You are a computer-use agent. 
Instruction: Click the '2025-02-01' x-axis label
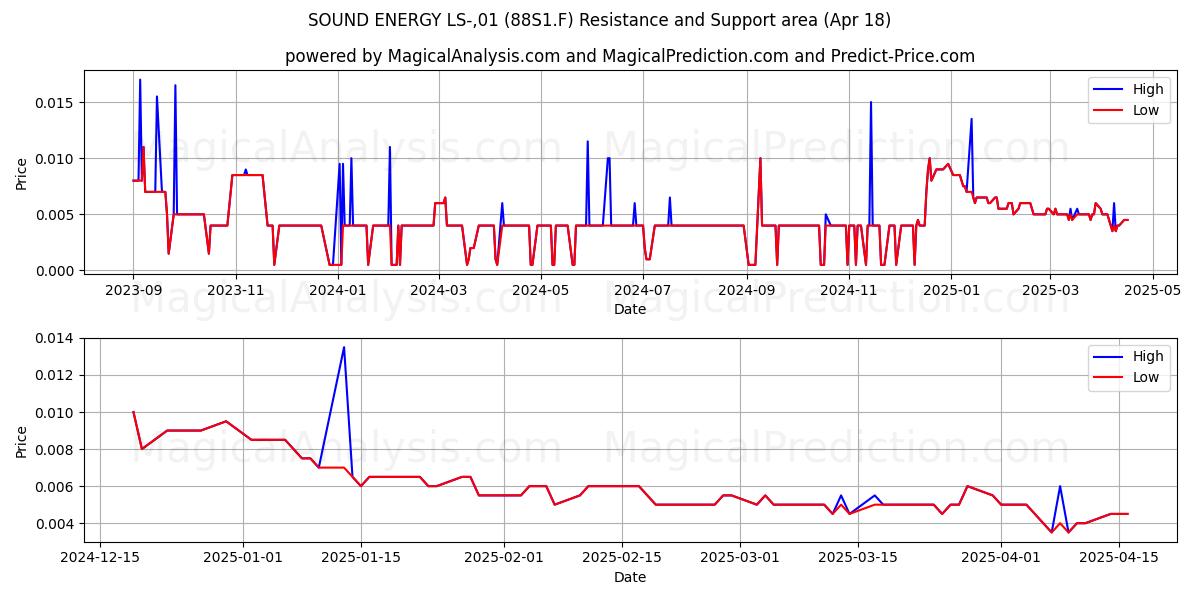(504, 558)
